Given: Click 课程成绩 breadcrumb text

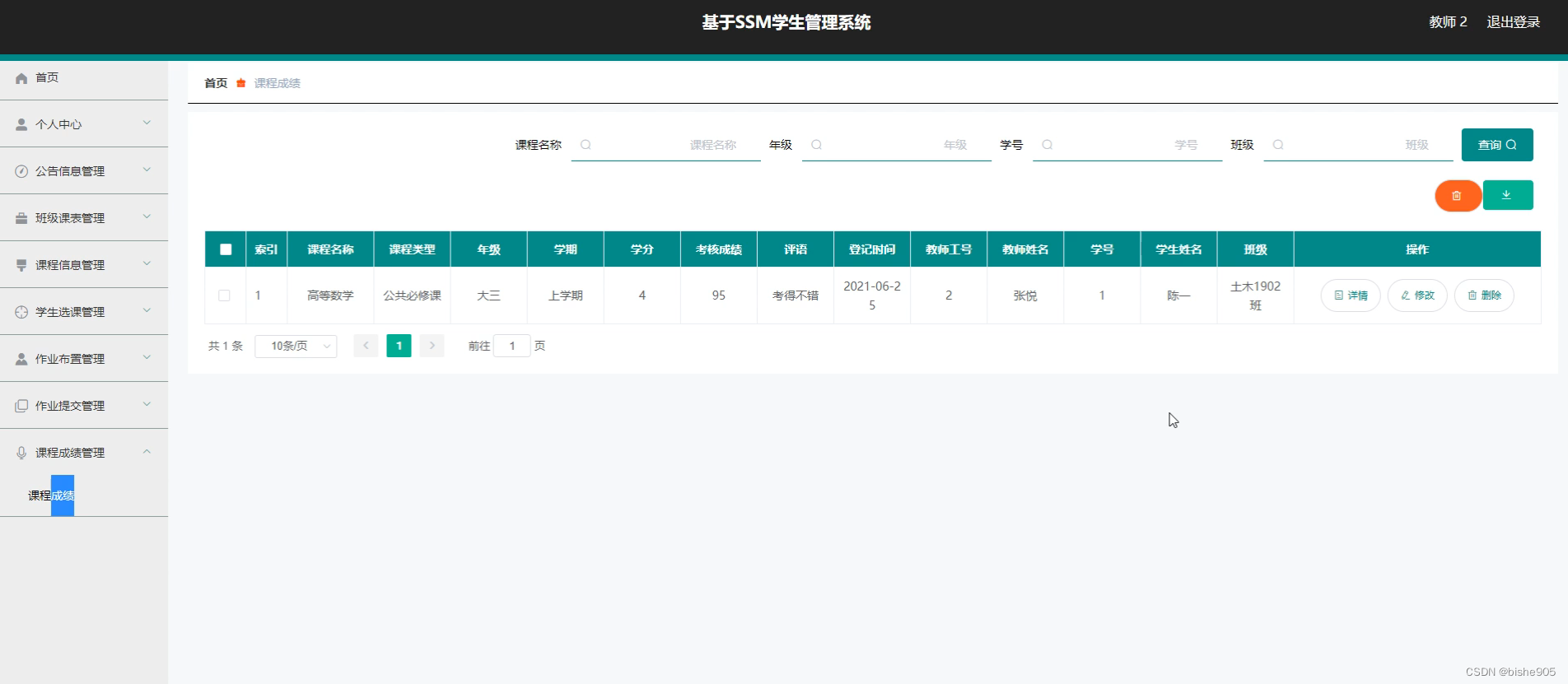Looking at the screenshot, I should tap(278, 83).
